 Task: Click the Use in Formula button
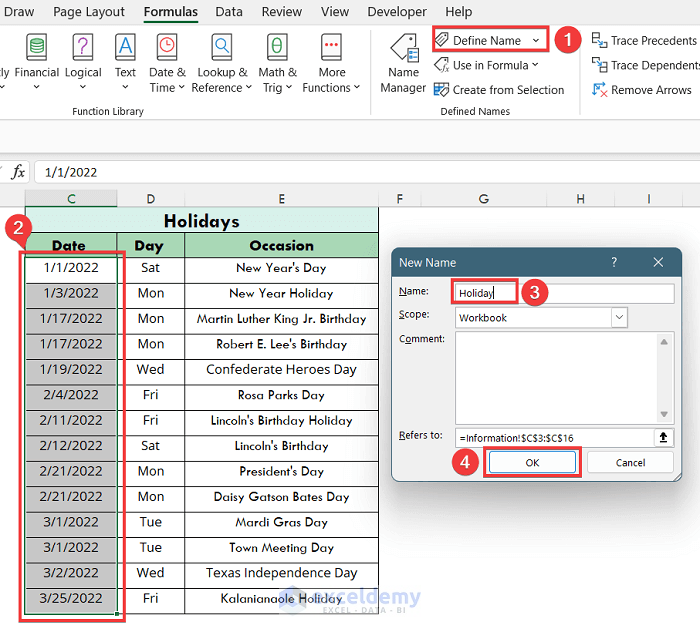pyautogui.click(x=486, y=65)
